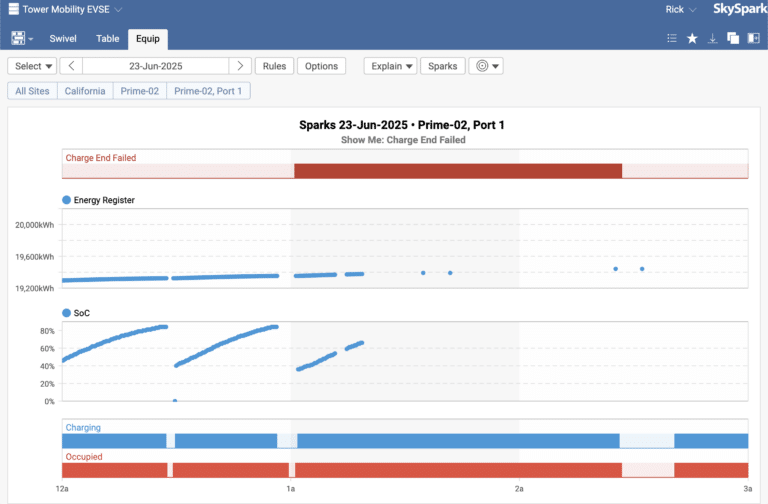The width and height of the screenshot is (768, 504).
Task: Click the split panel icon at far right
Action: pos(752,38)
